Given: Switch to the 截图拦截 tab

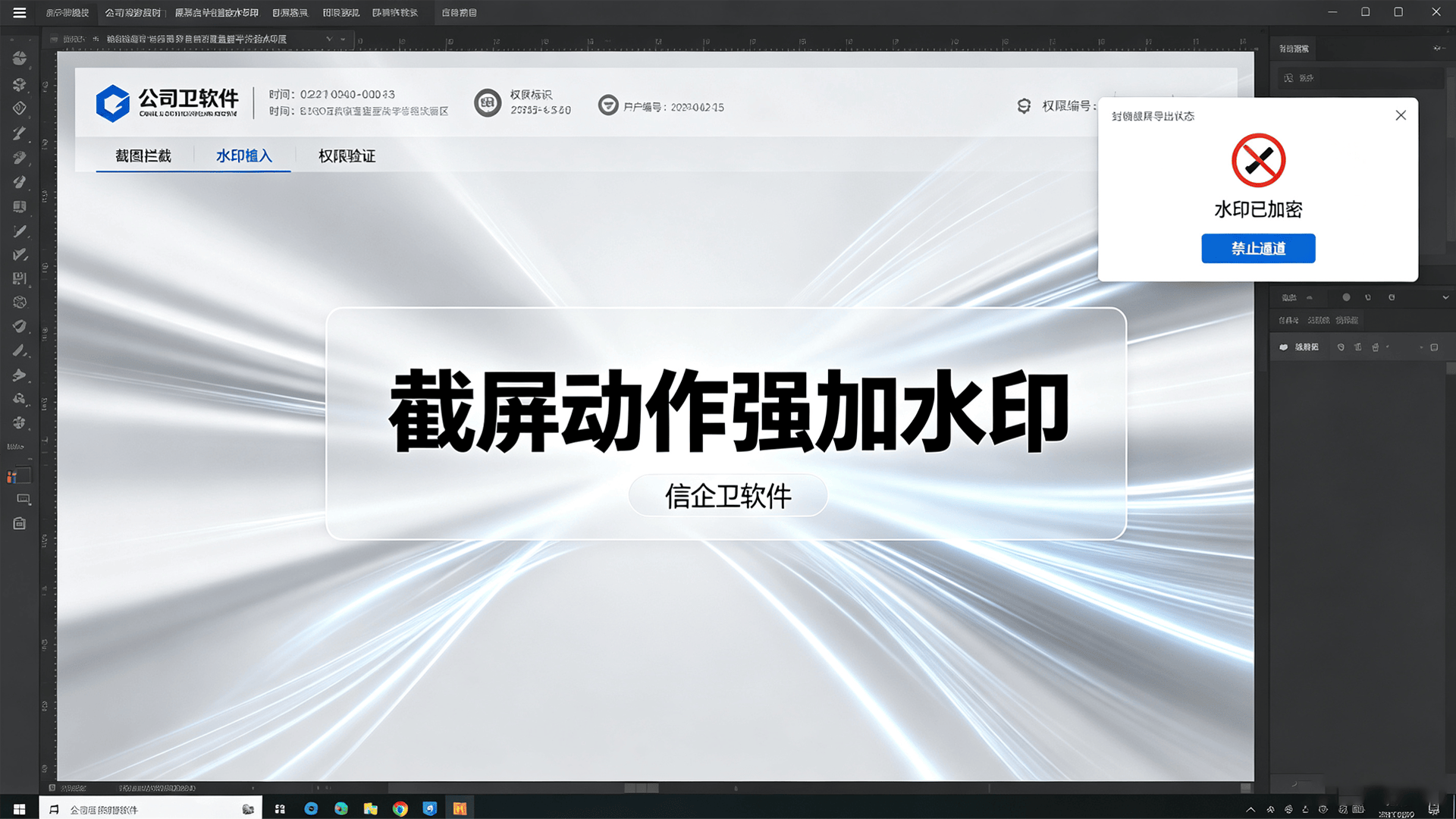Looking at the screenshot, I should (143, 155).
